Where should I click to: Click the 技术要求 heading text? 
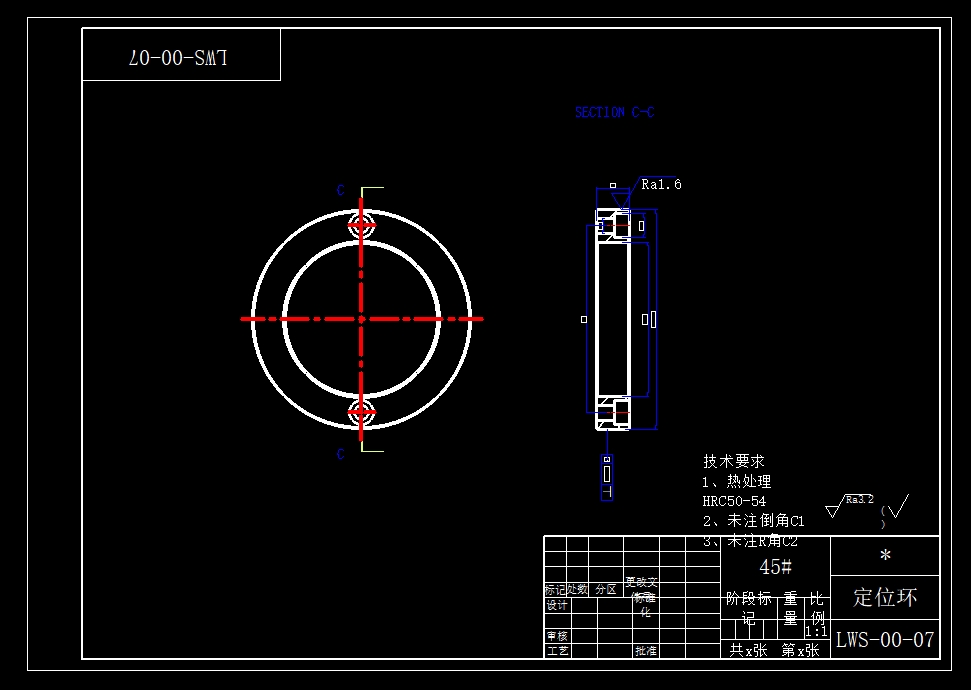click(734, 461)
